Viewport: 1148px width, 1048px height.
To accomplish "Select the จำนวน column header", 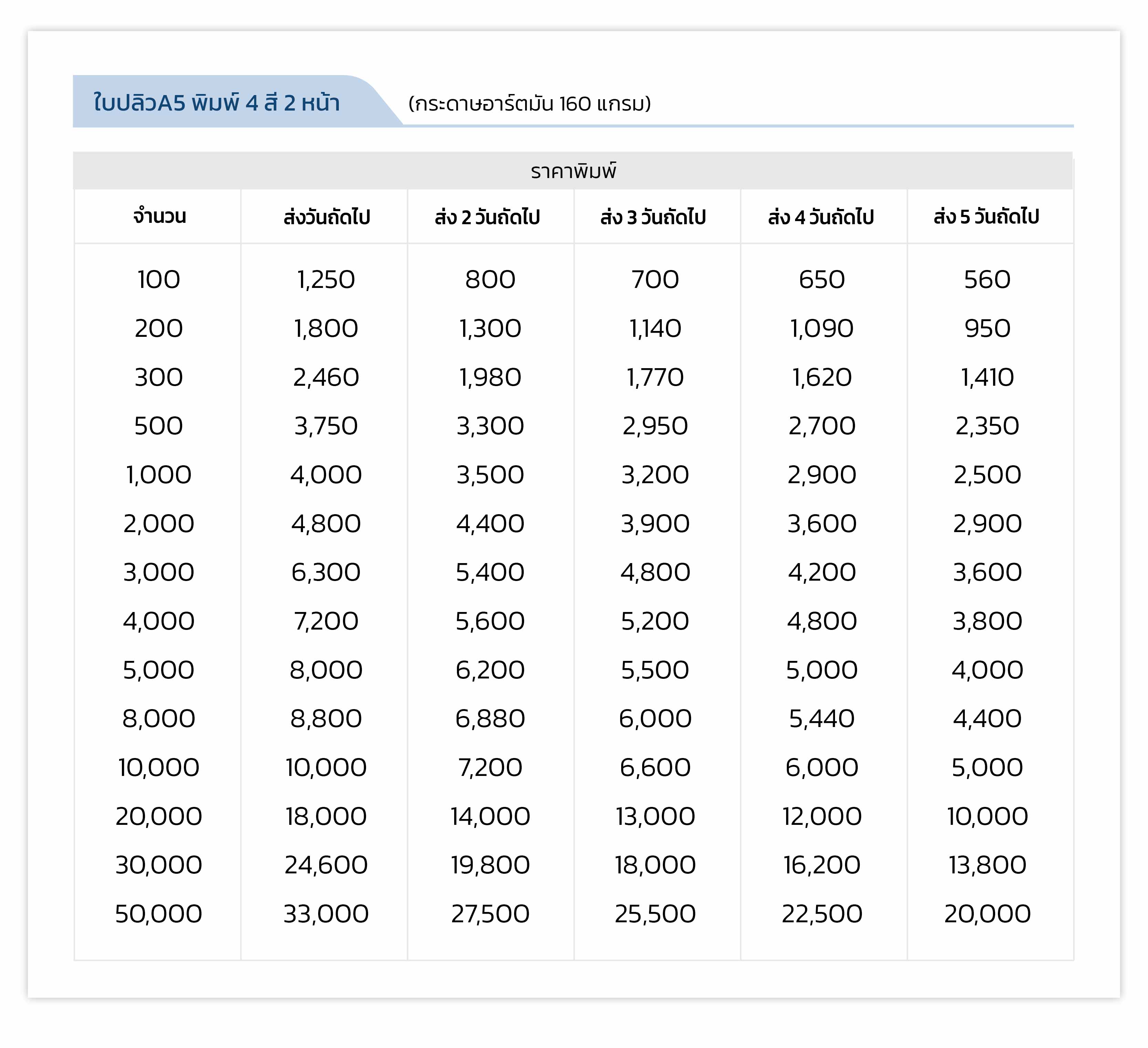I will point(159,216).
